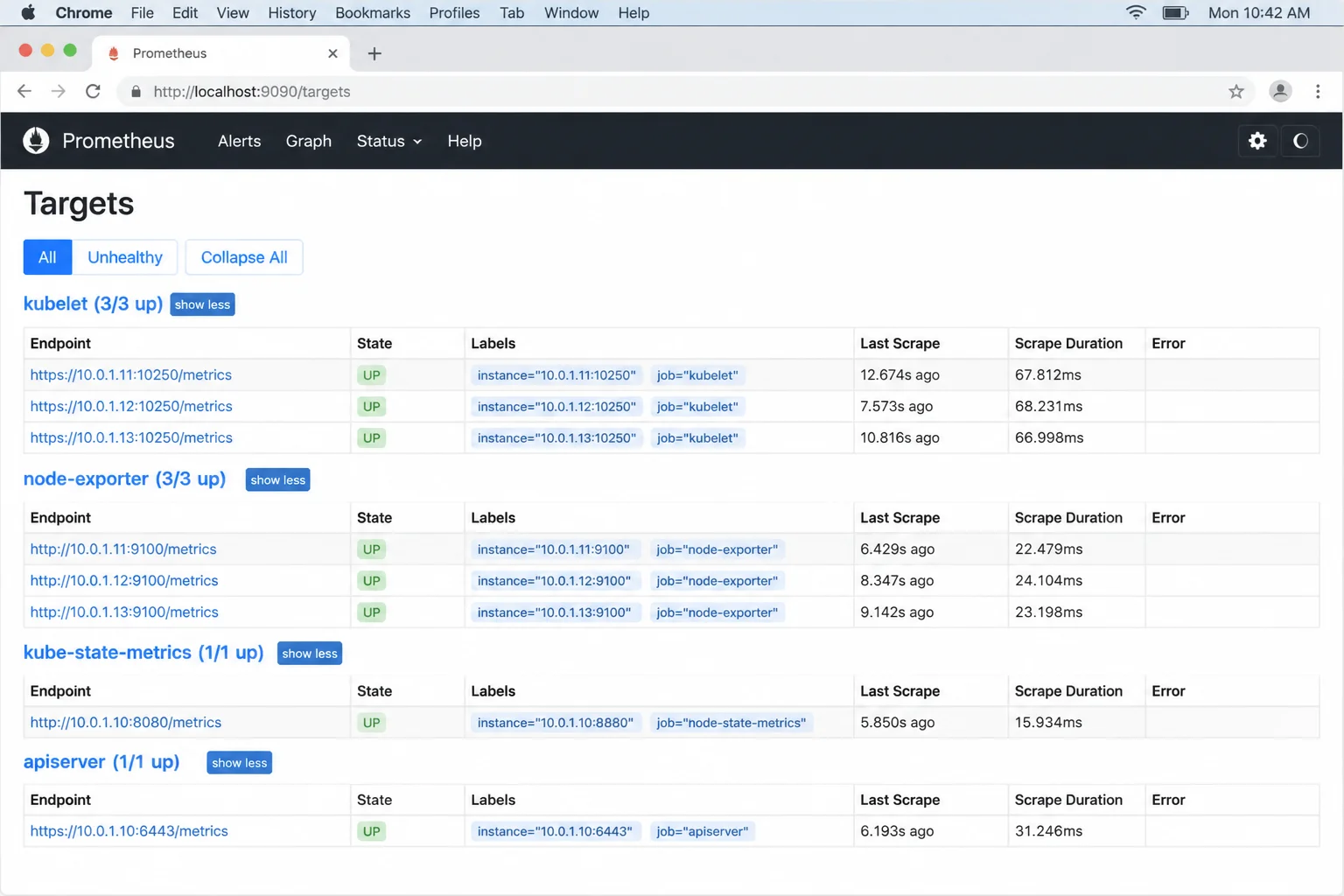Open the Status dropdown in navbar
Screen dimensions: 1344x896
coord(389,141)
